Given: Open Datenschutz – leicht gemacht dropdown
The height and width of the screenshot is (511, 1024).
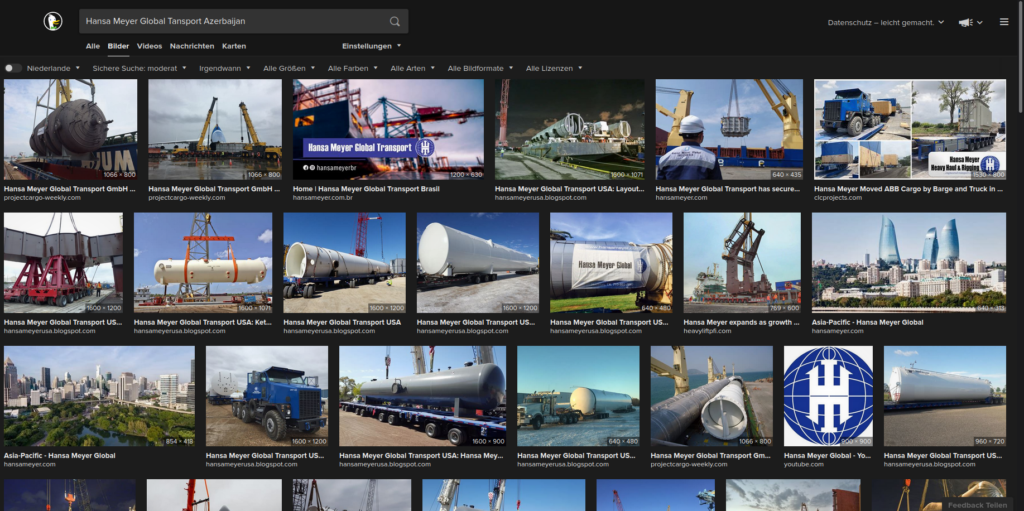Looking at the screenshot, I should click(886, 22).
